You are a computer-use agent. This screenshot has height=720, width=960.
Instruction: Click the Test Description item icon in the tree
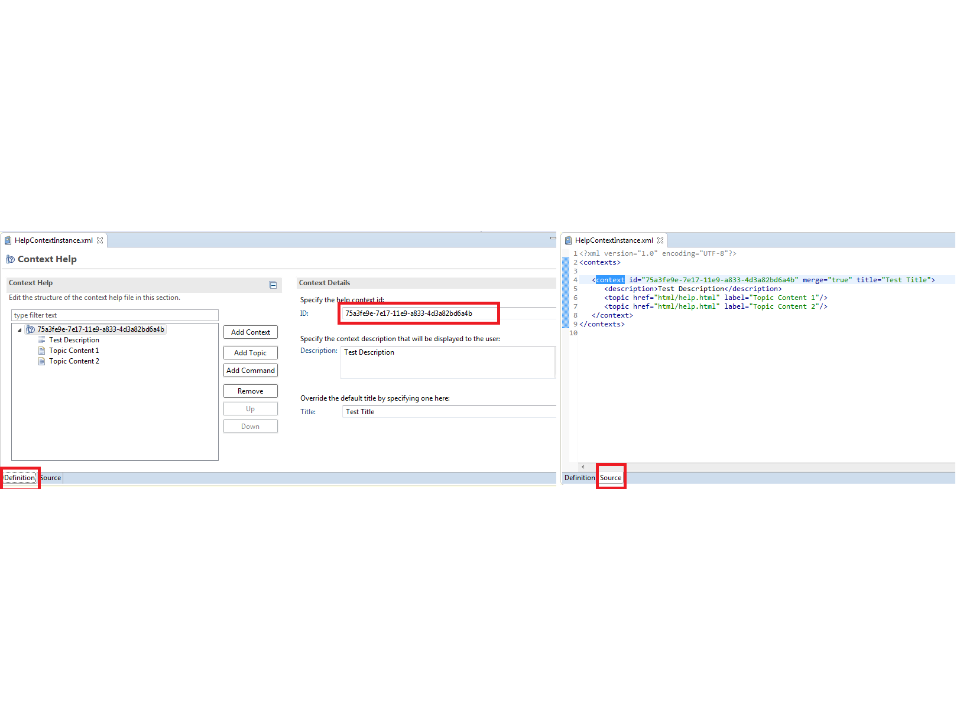[x=41, y=340]
